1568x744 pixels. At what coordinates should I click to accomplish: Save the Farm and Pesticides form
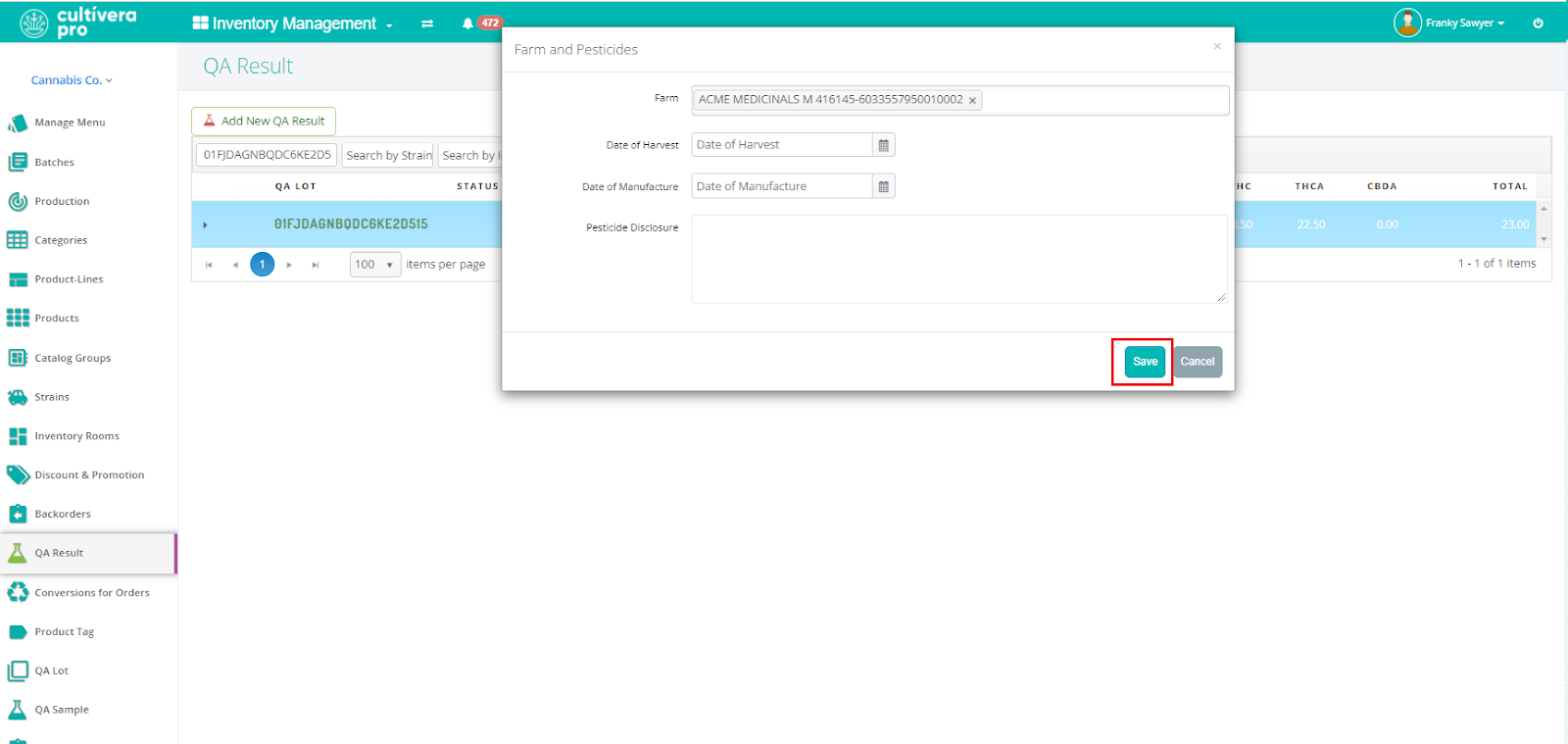coord(1145,362)
